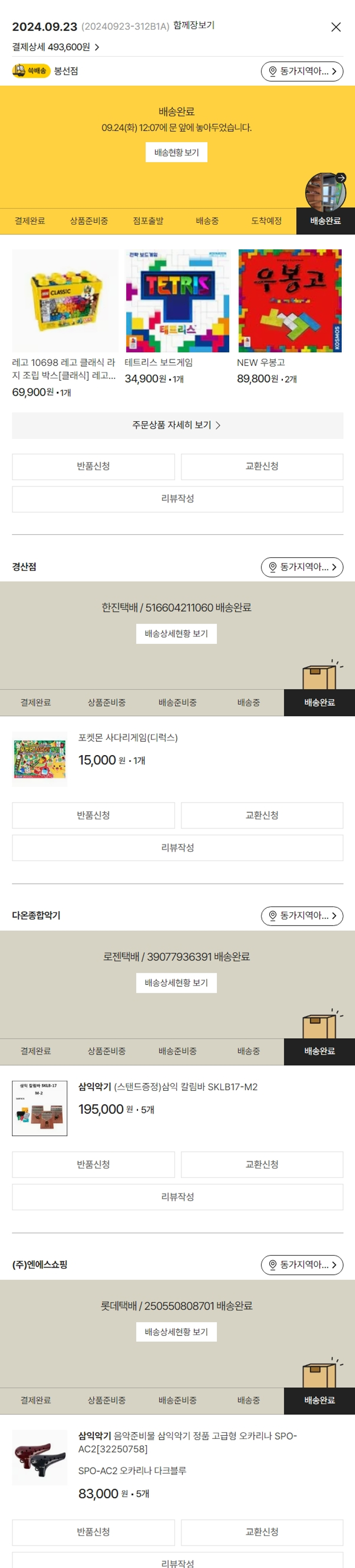The image size is (355, 1568).
Task: Write review for 봉선점 items
Action: 177,499
